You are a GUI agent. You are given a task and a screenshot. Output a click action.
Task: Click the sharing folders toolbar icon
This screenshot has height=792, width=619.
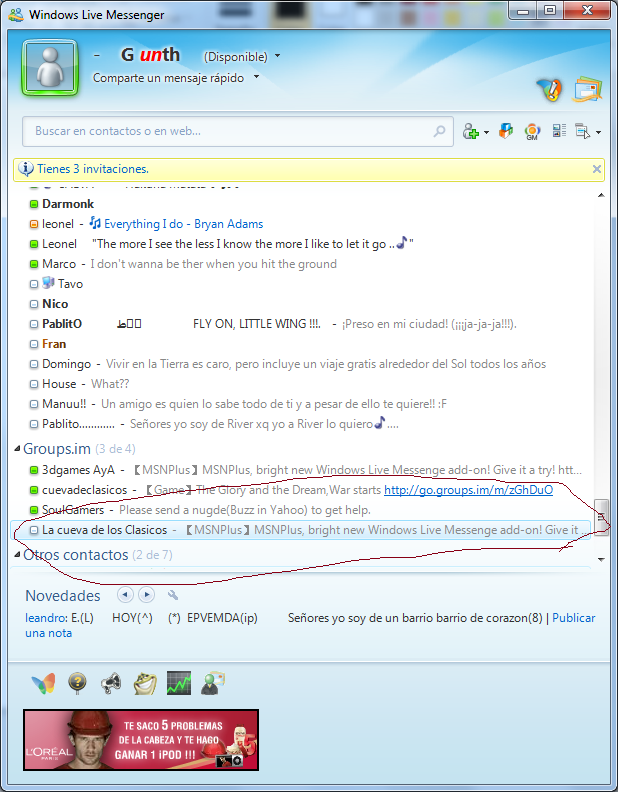click(x=505, y=131)
